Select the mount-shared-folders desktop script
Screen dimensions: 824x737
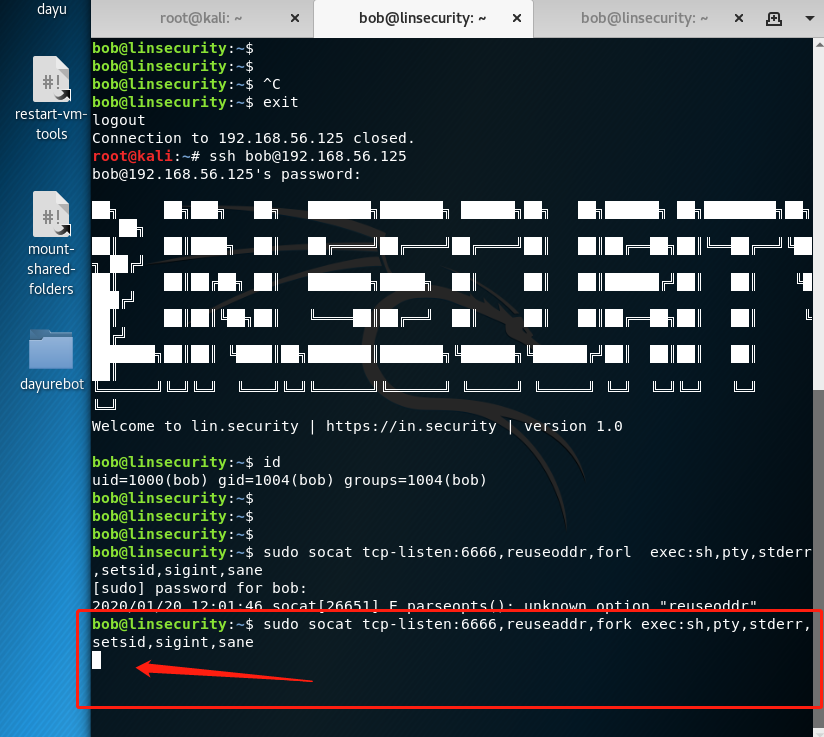[x=51, y=243]
